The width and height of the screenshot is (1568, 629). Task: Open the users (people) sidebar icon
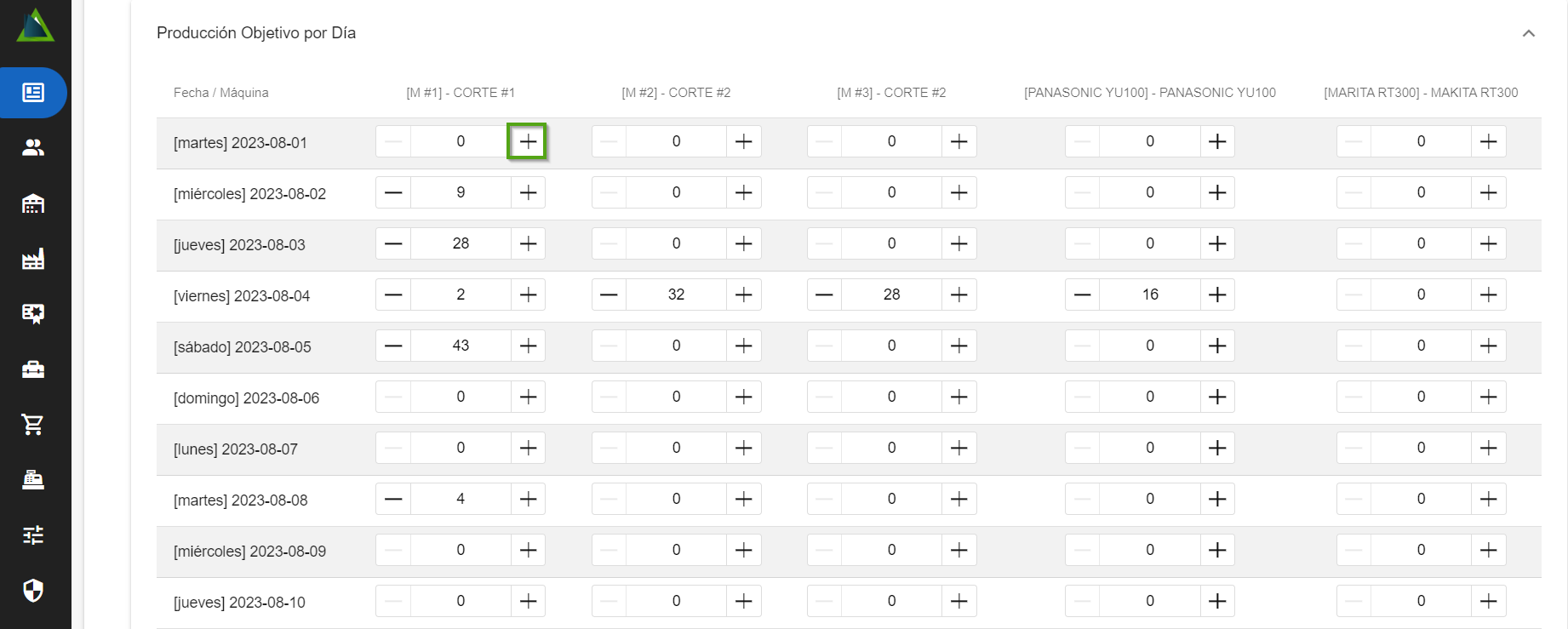click(33, 148)
